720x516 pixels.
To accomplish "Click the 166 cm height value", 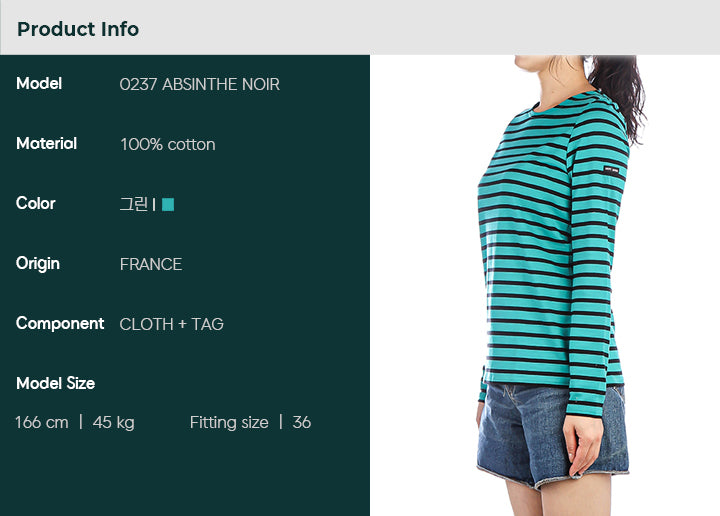I will tap(42, 422).
